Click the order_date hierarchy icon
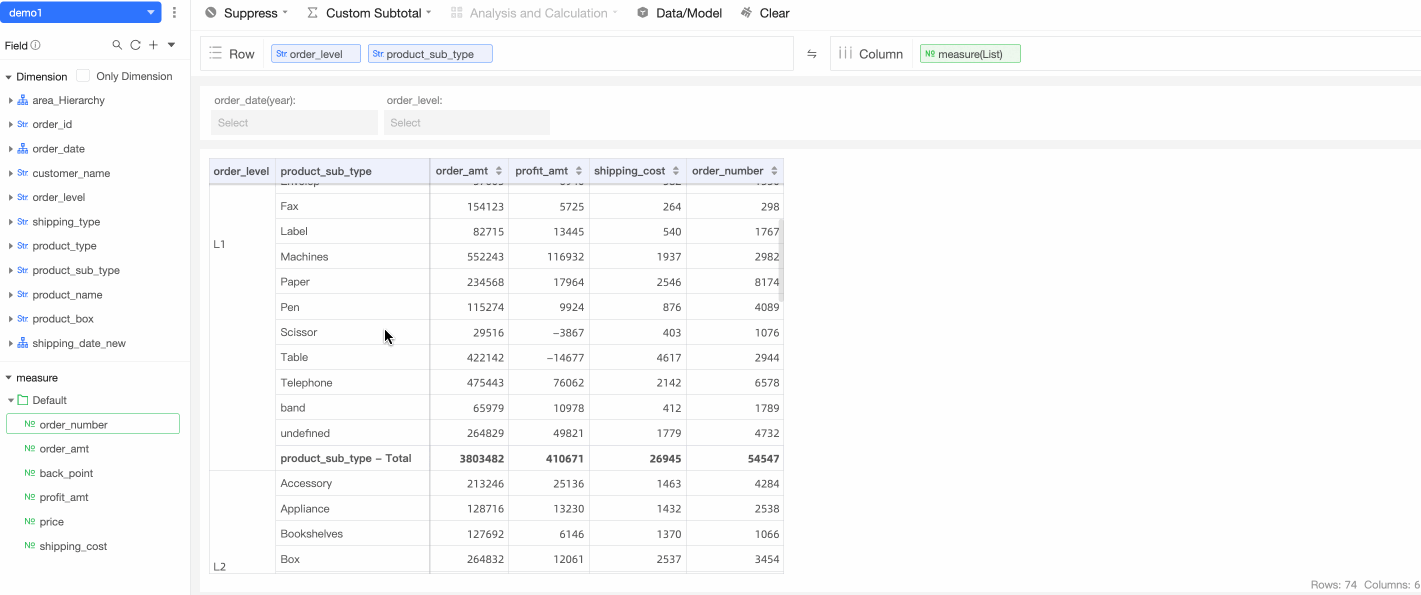The width and height of the screenshot is (1421, 595). point(23,149)
